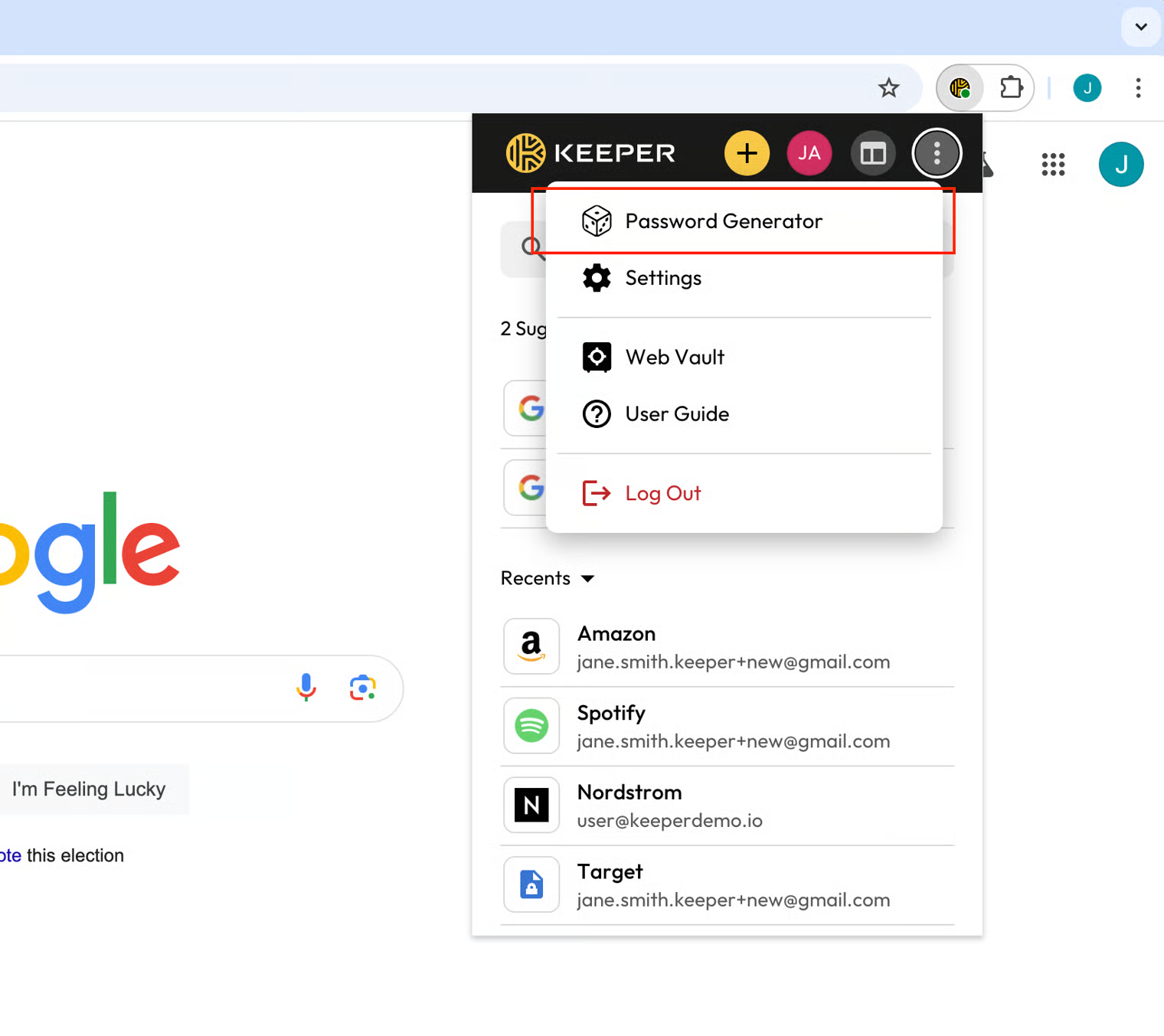Viewport: 1164px width, 1036px height.
Task: Open Settings from the Keeper menu
Action: click(x=662, y=278)
